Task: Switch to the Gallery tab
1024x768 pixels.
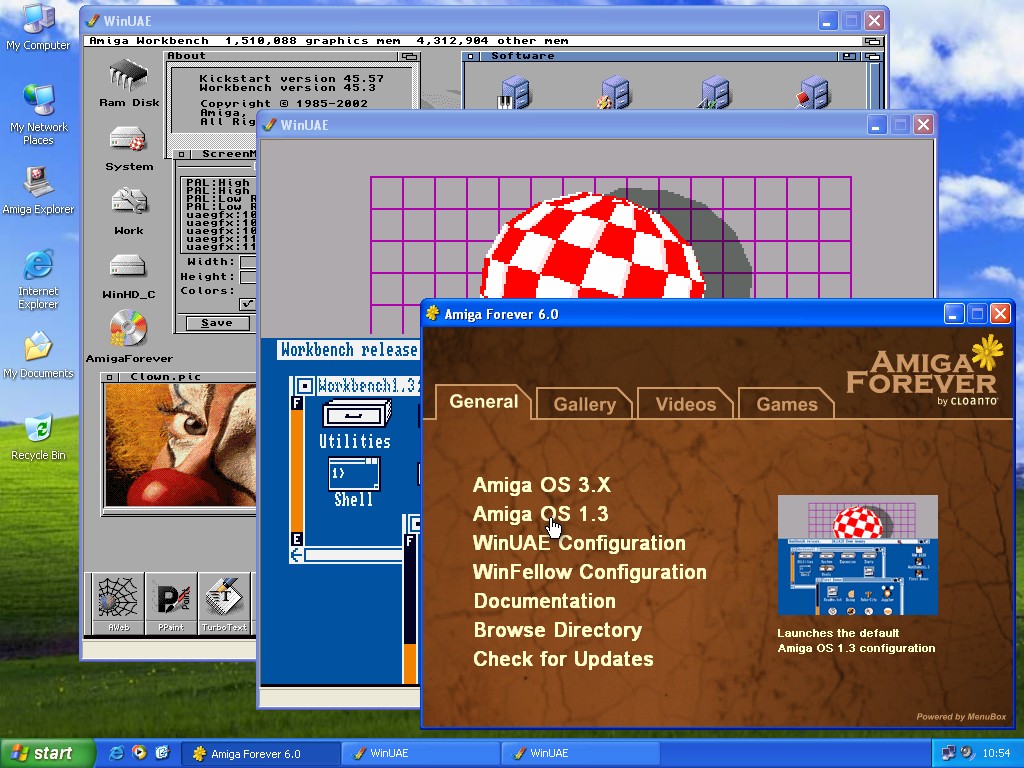Action: (x=584, y=404)
